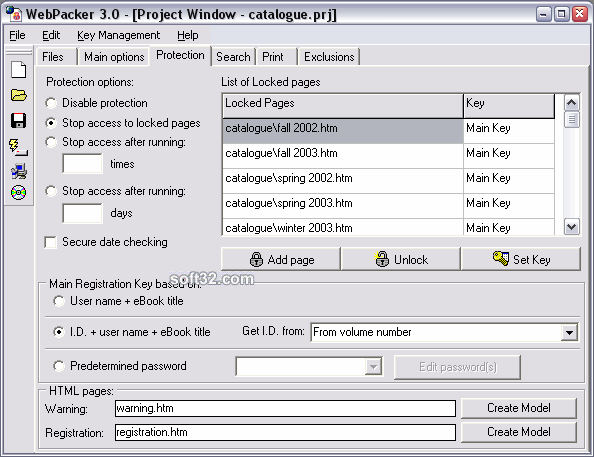
Task: Select catalogue\winter 2003.htm row
Action: (343, 227)
